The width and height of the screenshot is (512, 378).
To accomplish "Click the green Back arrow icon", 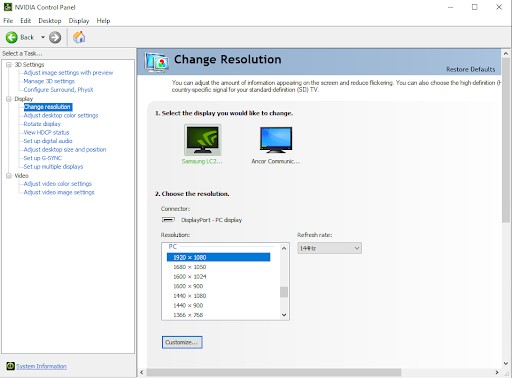I will coord(12,37).
